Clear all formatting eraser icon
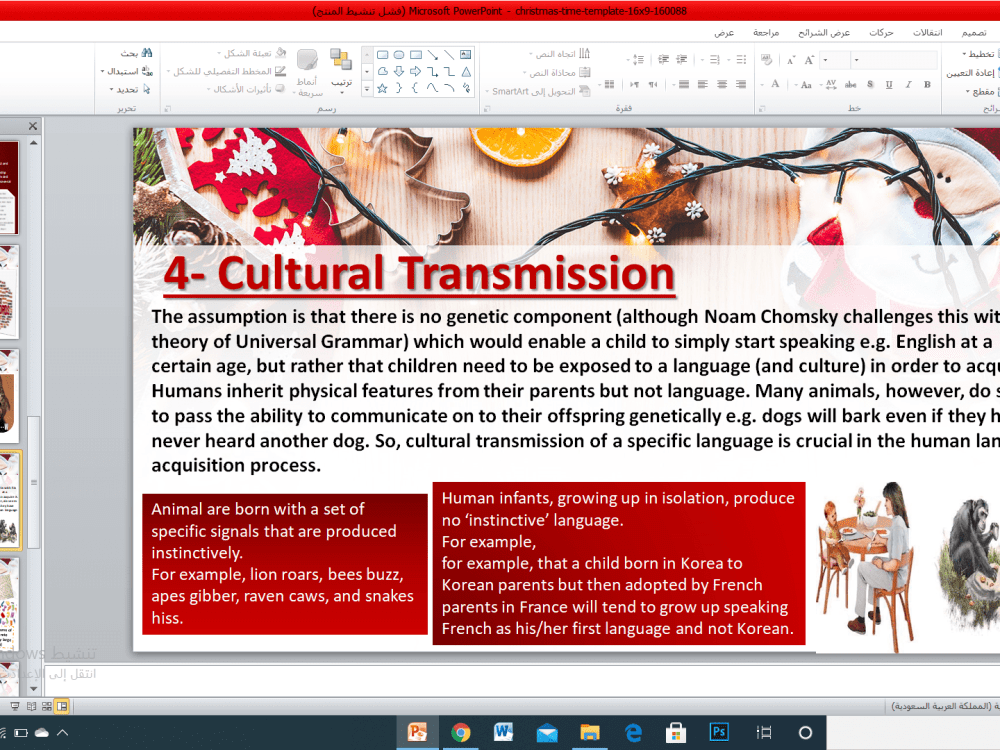 [767, 60]
